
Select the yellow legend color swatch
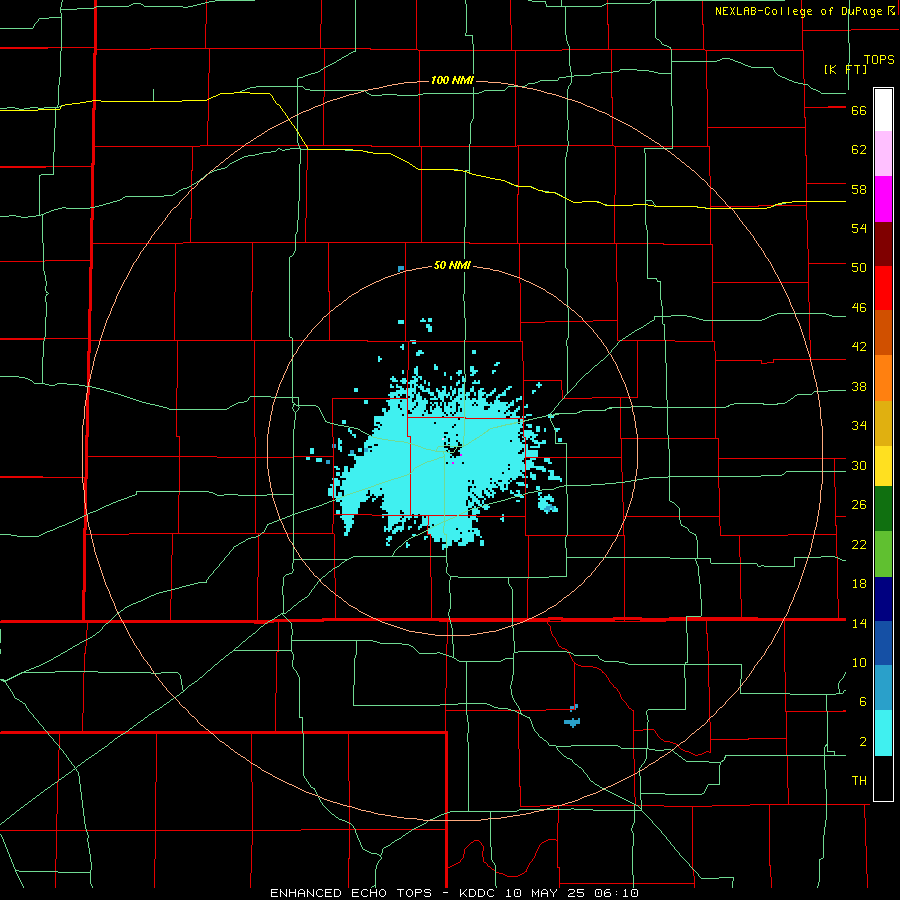(883, 466)
